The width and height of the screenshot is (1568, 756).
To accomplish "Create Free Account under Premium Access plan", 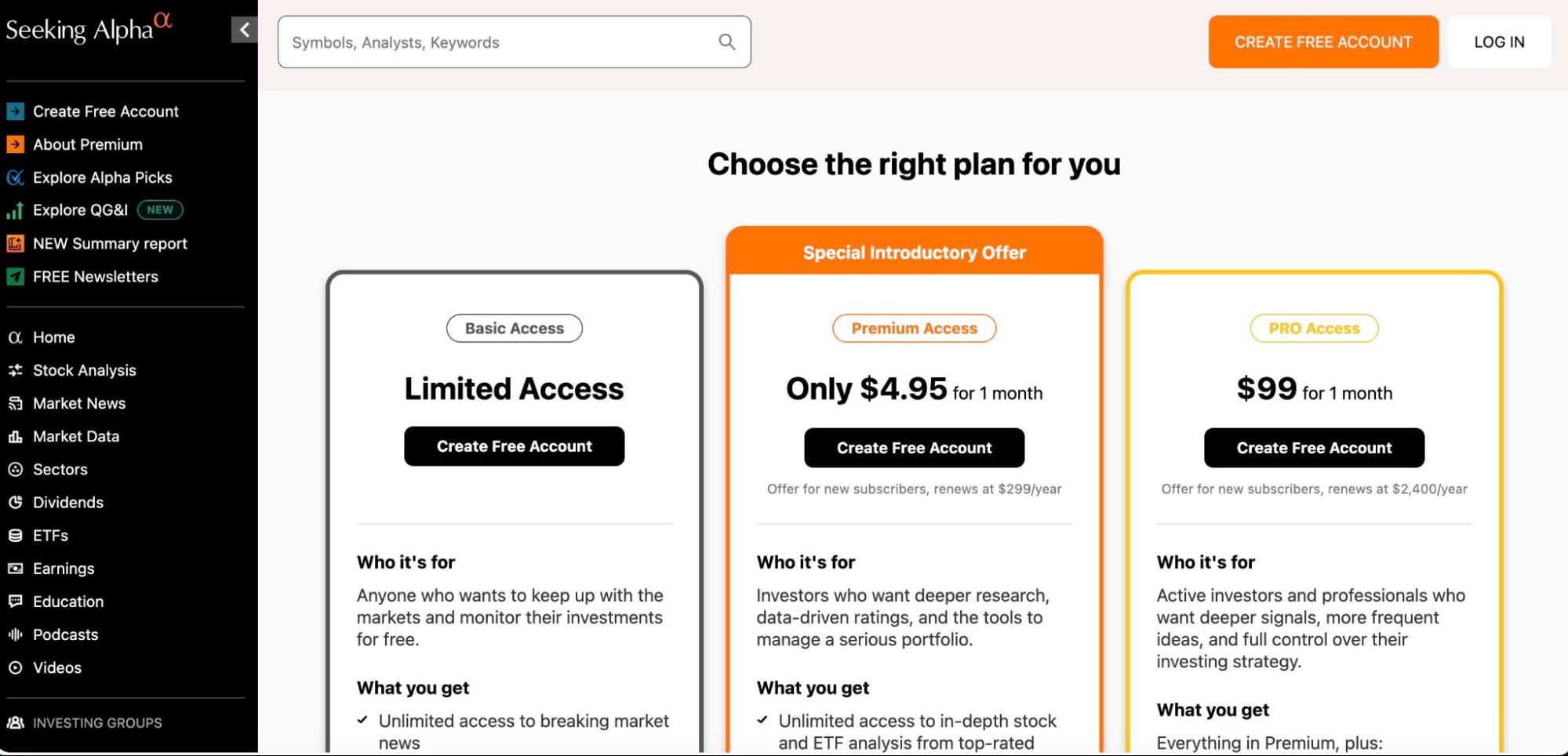I will pyautogui.click(x=914, y=448).
